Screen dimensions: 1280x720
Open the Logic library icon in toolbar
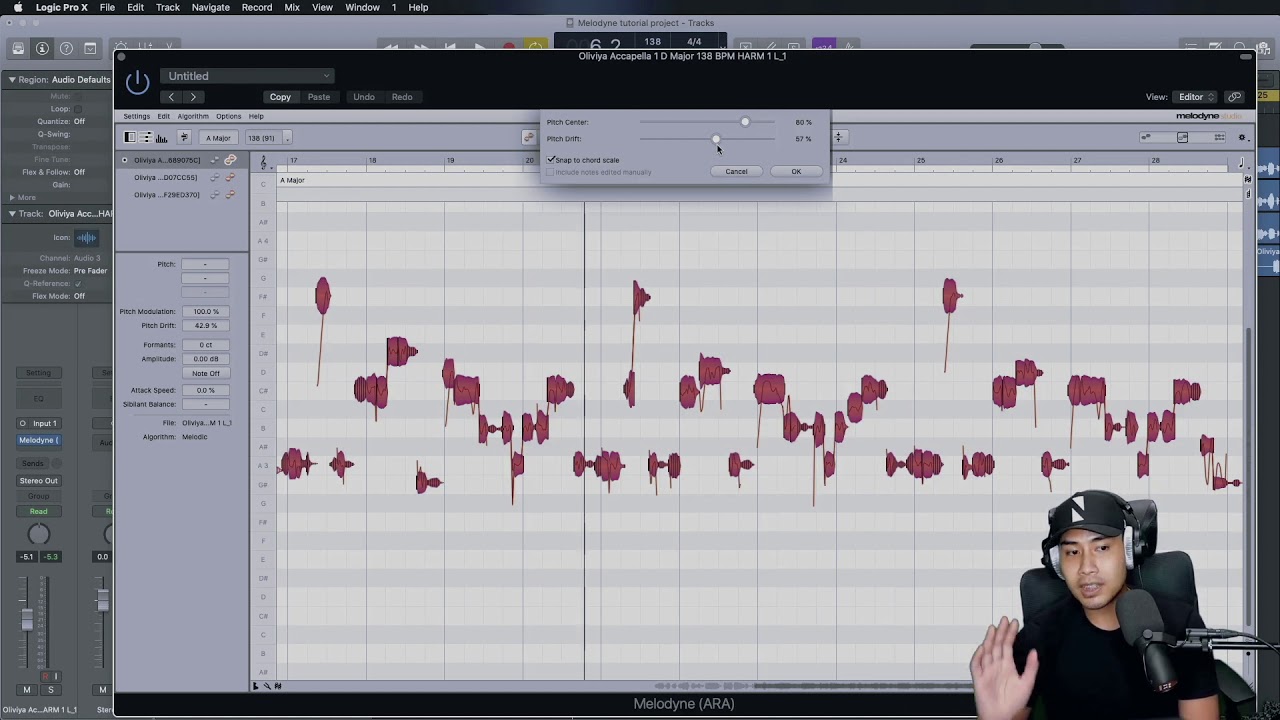click(x=18, y=48)
